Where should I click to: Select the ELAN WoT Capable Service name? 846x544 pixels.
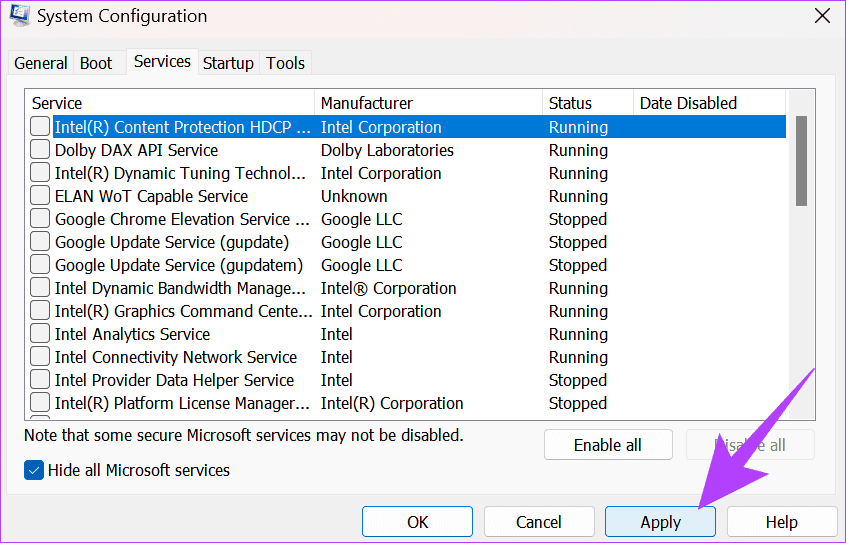click(x=151, y=196)
